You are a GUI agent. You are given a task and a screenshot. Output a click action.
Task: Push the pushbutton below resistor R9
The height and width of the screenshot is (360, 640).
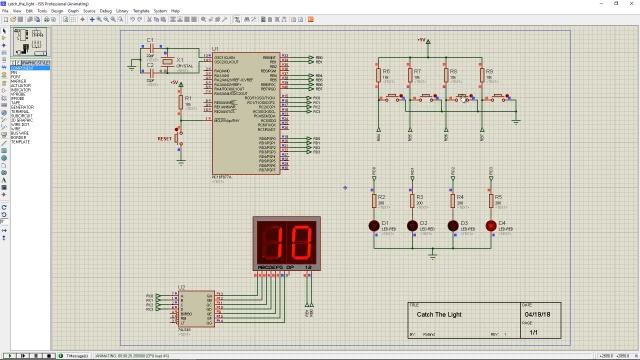click(x=498, y=97)
